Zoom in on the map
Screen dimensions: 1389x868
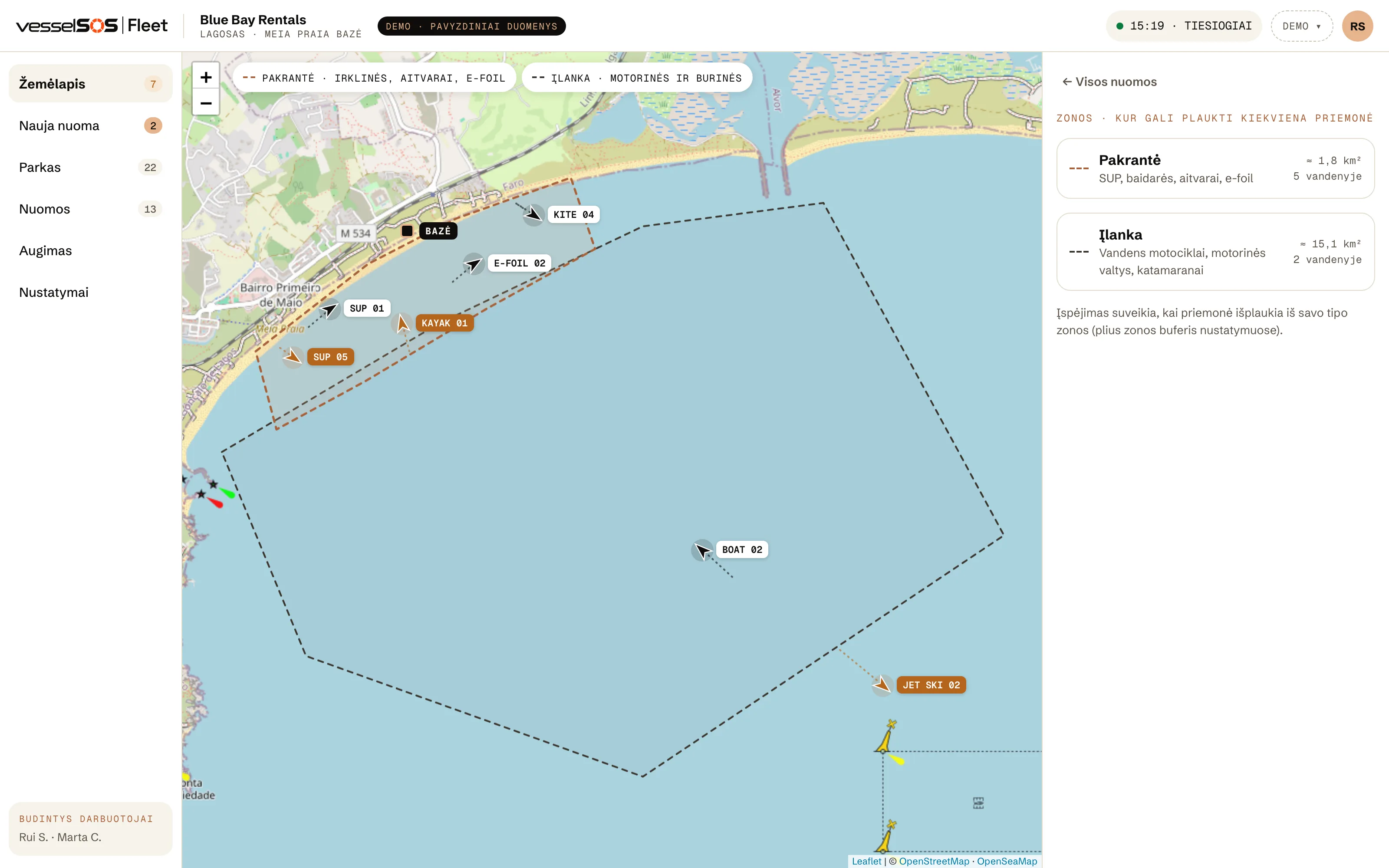click(x=205, y=77)
